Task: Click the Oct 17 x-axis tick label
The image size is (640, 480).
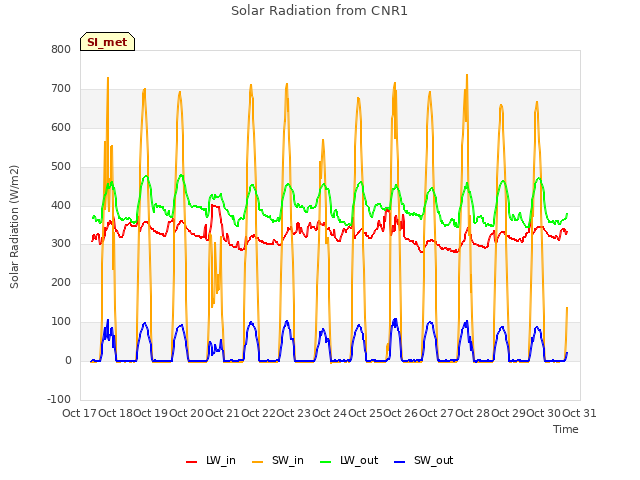Action: [79, 413]
